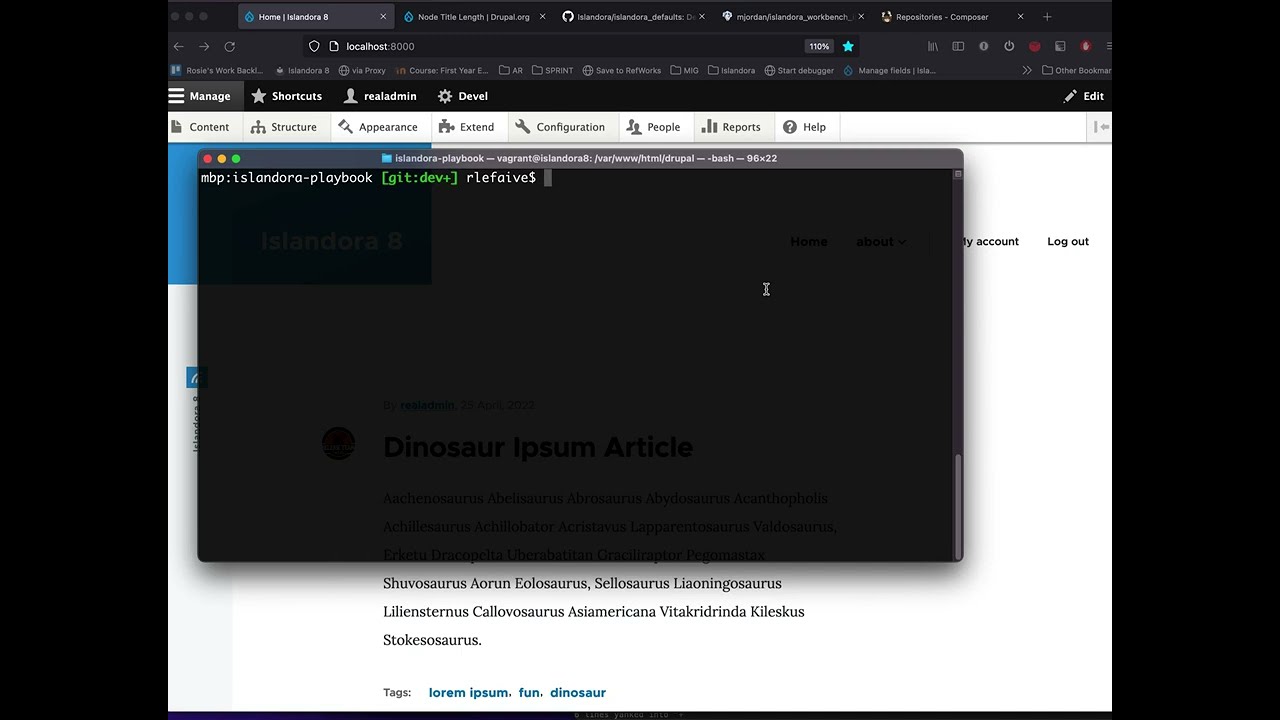Show more bookmarks chevron
Viewport: 1280px width, 720px height.
1026,71
